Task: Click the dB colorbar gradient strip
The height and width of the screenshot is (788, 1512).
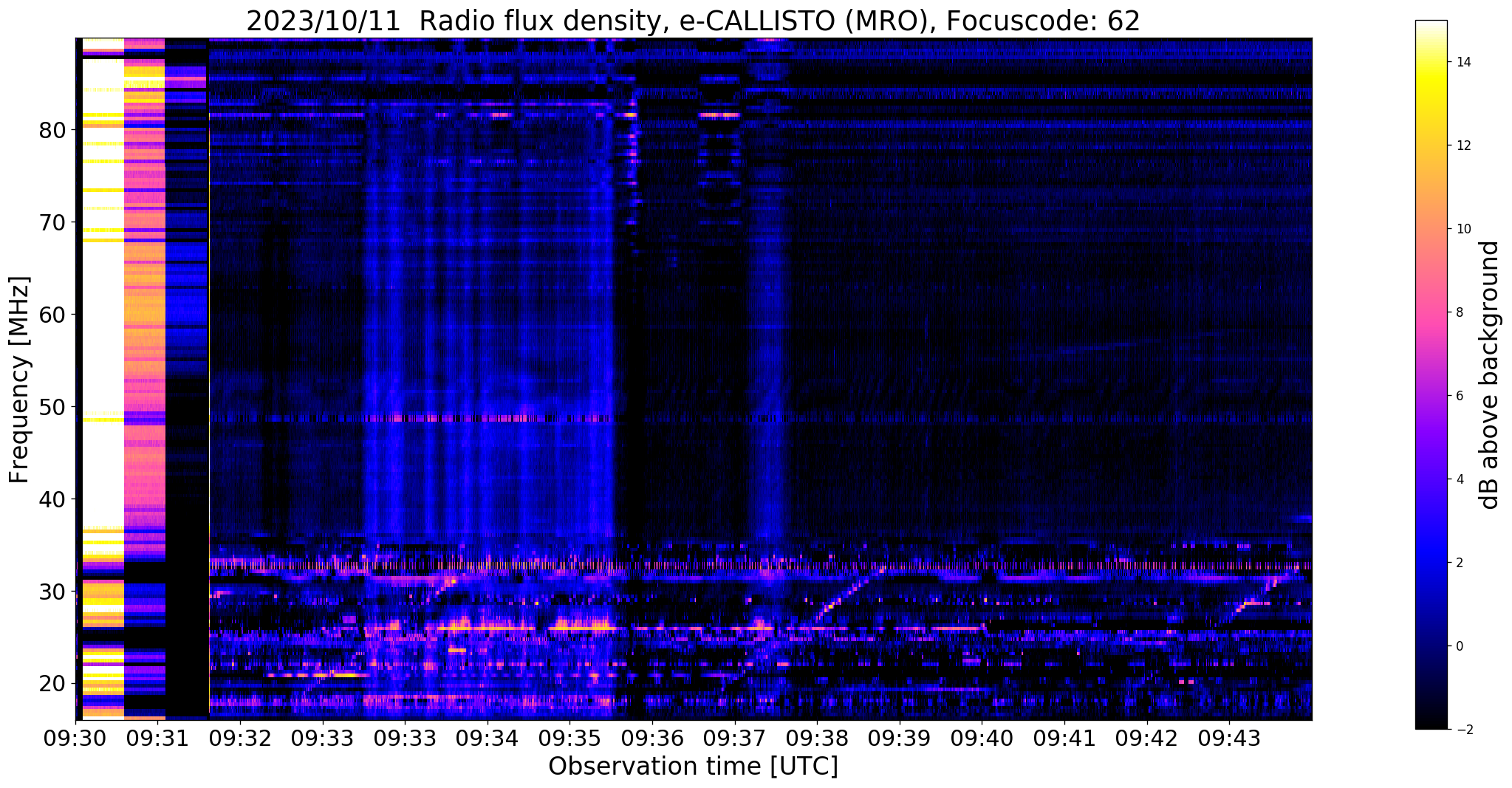Action: pyautogui.click(x=1431, y=375)
